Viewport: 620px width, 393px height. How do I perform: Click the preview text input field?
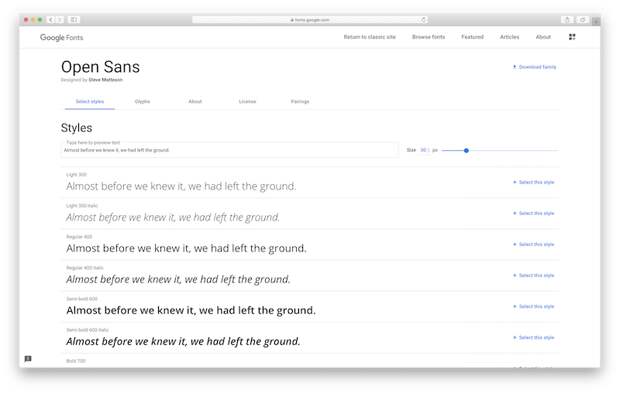point(230,149)
